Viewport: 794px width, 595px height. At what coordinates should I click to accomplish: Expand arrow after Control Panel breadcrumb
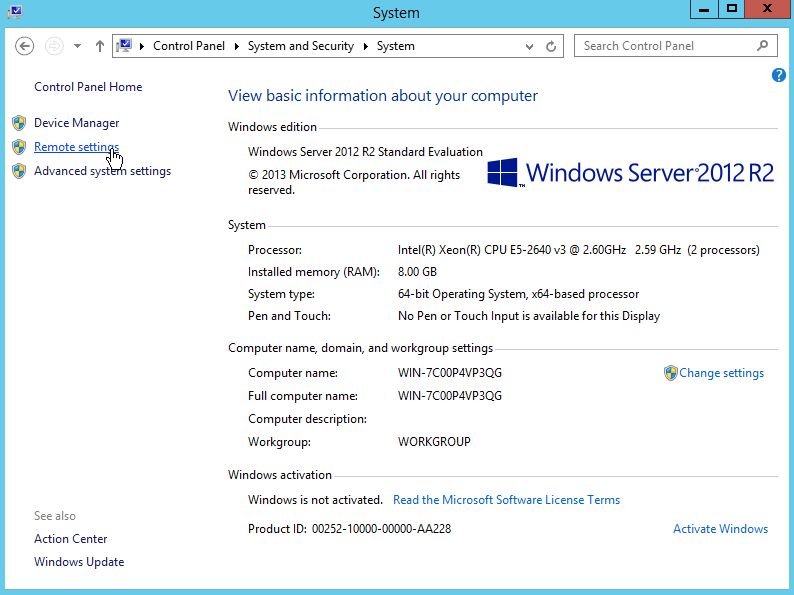[x=236, y=46]
